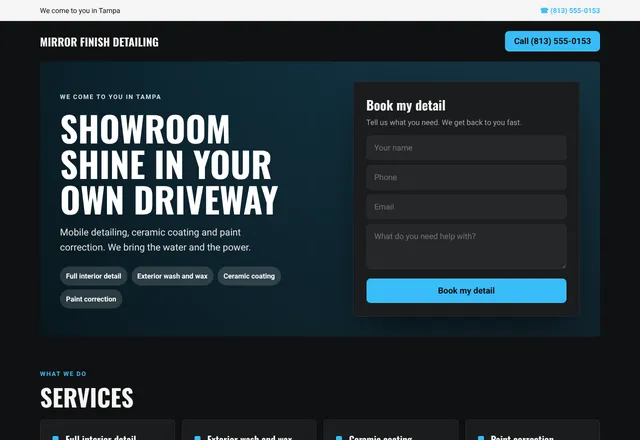Image resolution: width=640 pixels, height=440 pixels.
Task: Focus the Email input field
Action: pyautogui.click(x=466, y=207)
